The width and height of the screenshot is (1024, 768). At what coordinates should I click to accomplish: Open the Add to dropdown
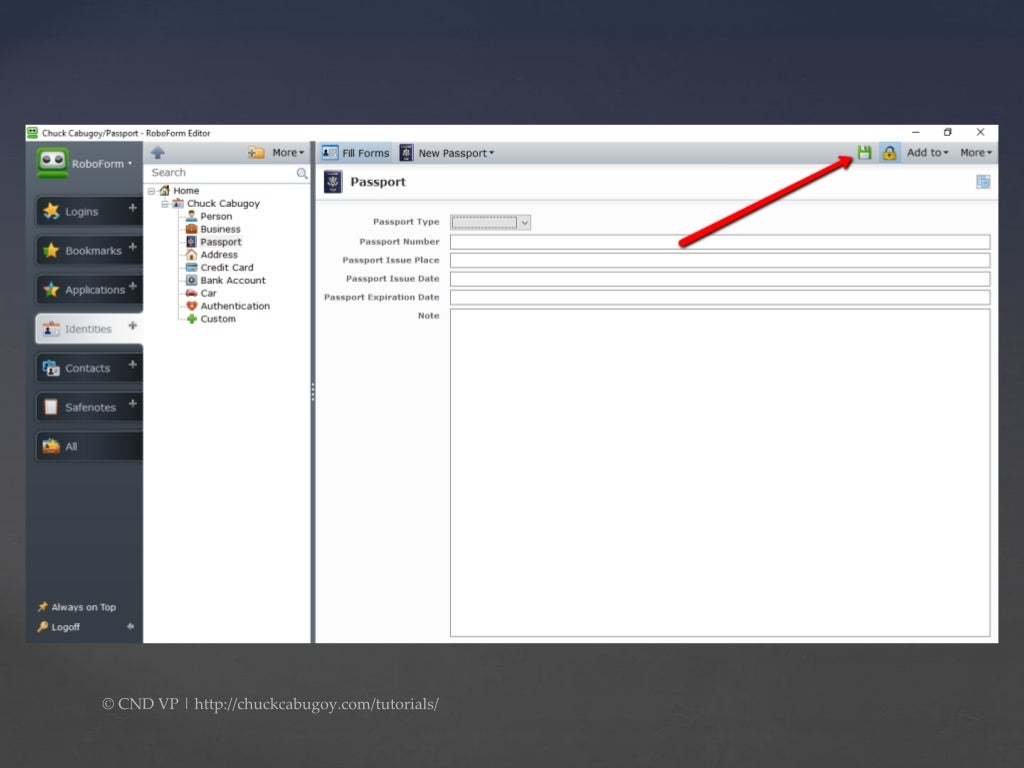[x=927, y=153]
